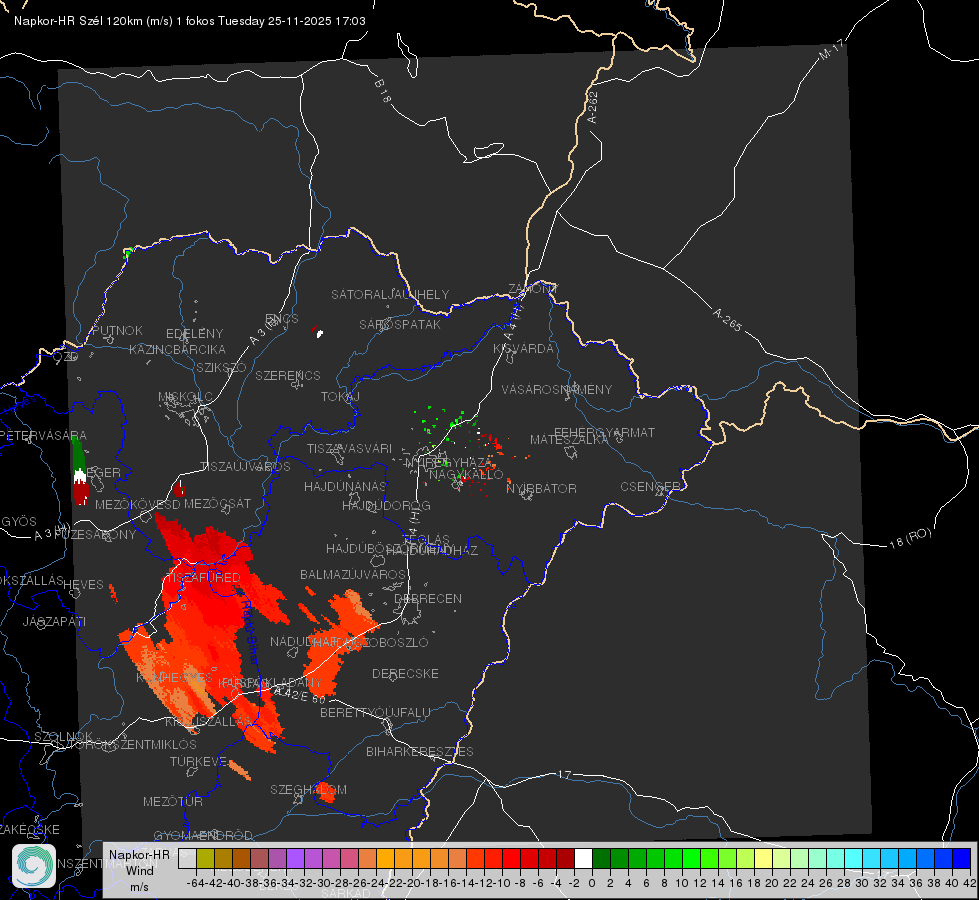Image resolution: width=979 pixels, height=900 pixels.
Task: Pick the pale yellow legend swatch
Action: click(764, 858)
